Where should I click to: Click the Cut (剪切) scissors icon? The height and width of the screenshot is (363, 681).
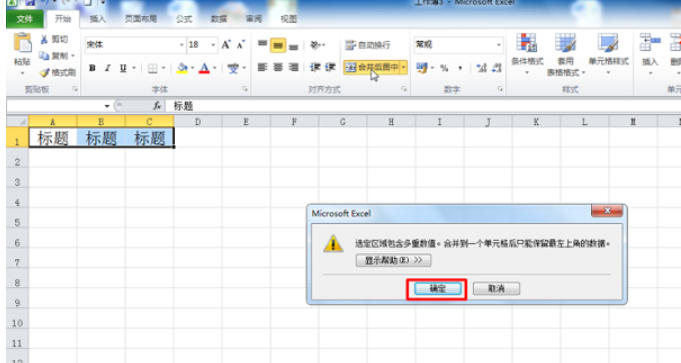tap(44, 40)
